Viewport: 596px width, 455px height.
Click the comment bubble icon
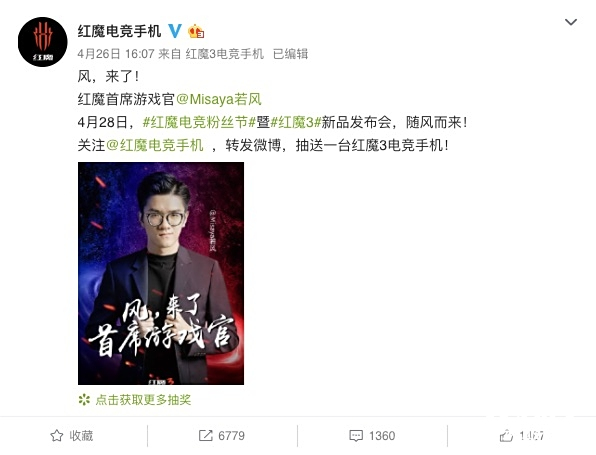pos(356,436)
